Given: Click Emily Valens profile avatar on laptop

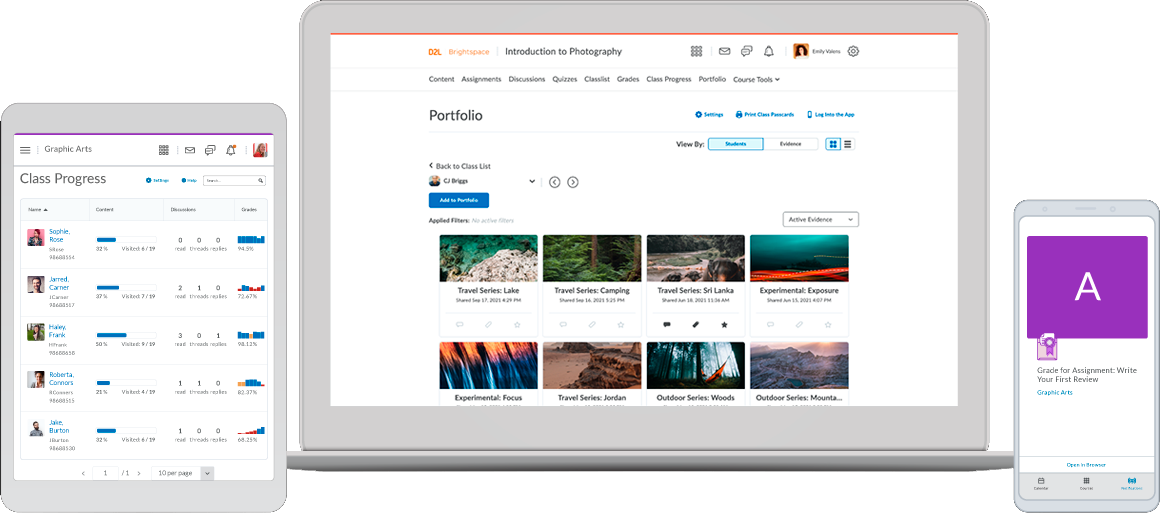Looking at the screenshot, I should coord(801,51).
